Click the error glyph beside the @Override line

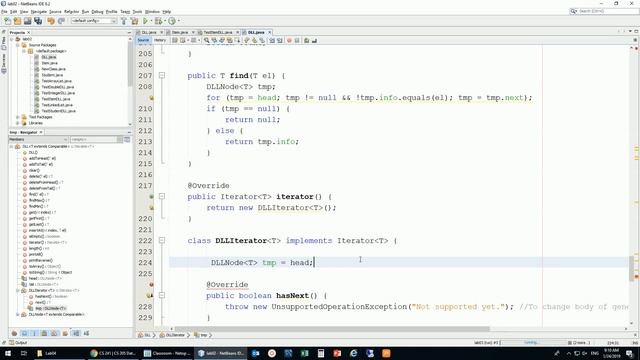pyautogui.click(x=151, y=284)
